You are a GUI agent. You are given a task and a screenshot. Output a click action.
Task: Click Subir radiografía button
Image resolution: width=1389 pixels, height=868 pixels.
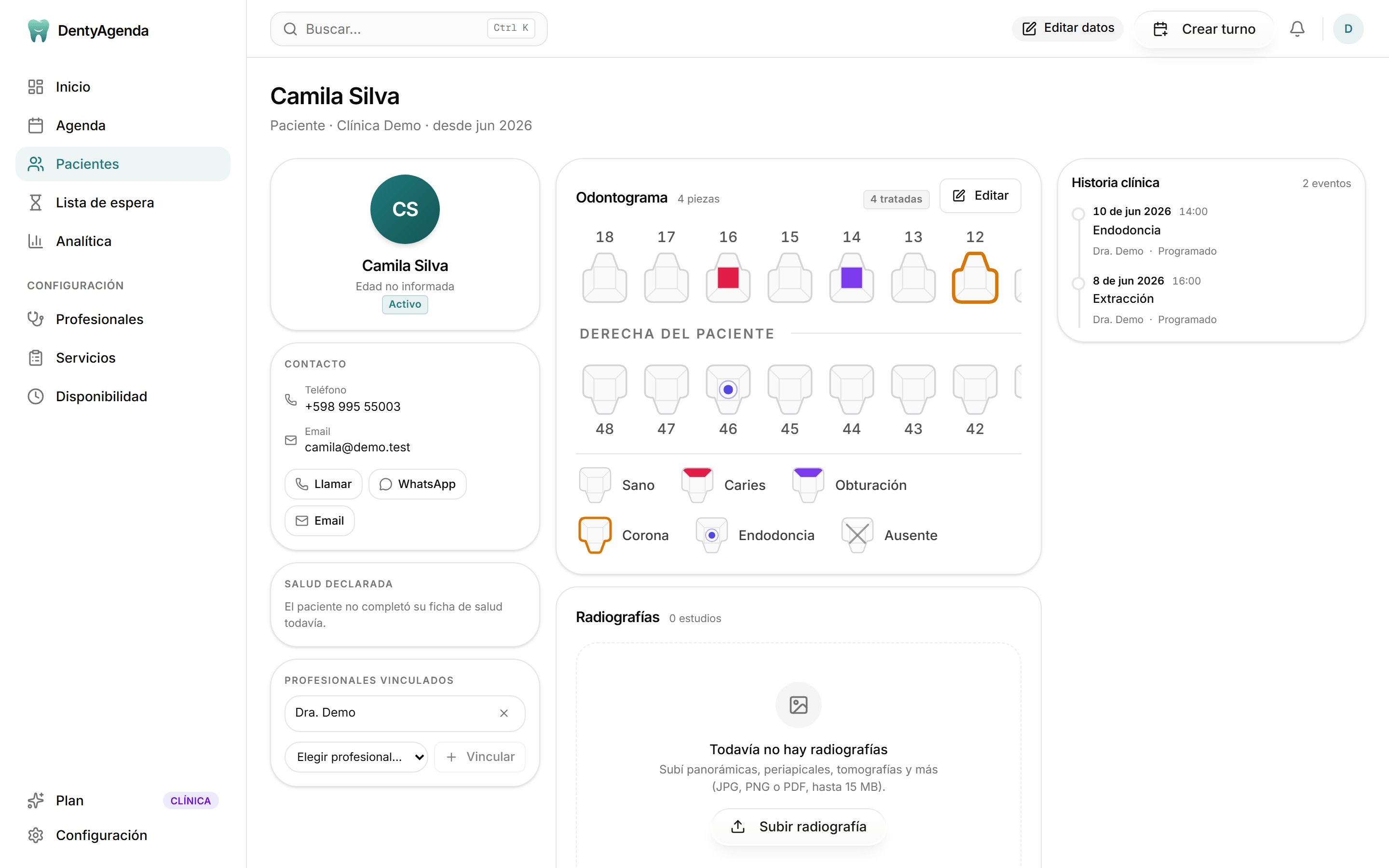[x=798, y=827]
